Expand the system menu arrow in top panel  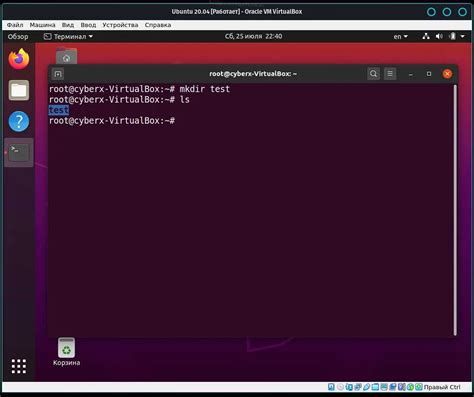[x=463, y=36]
